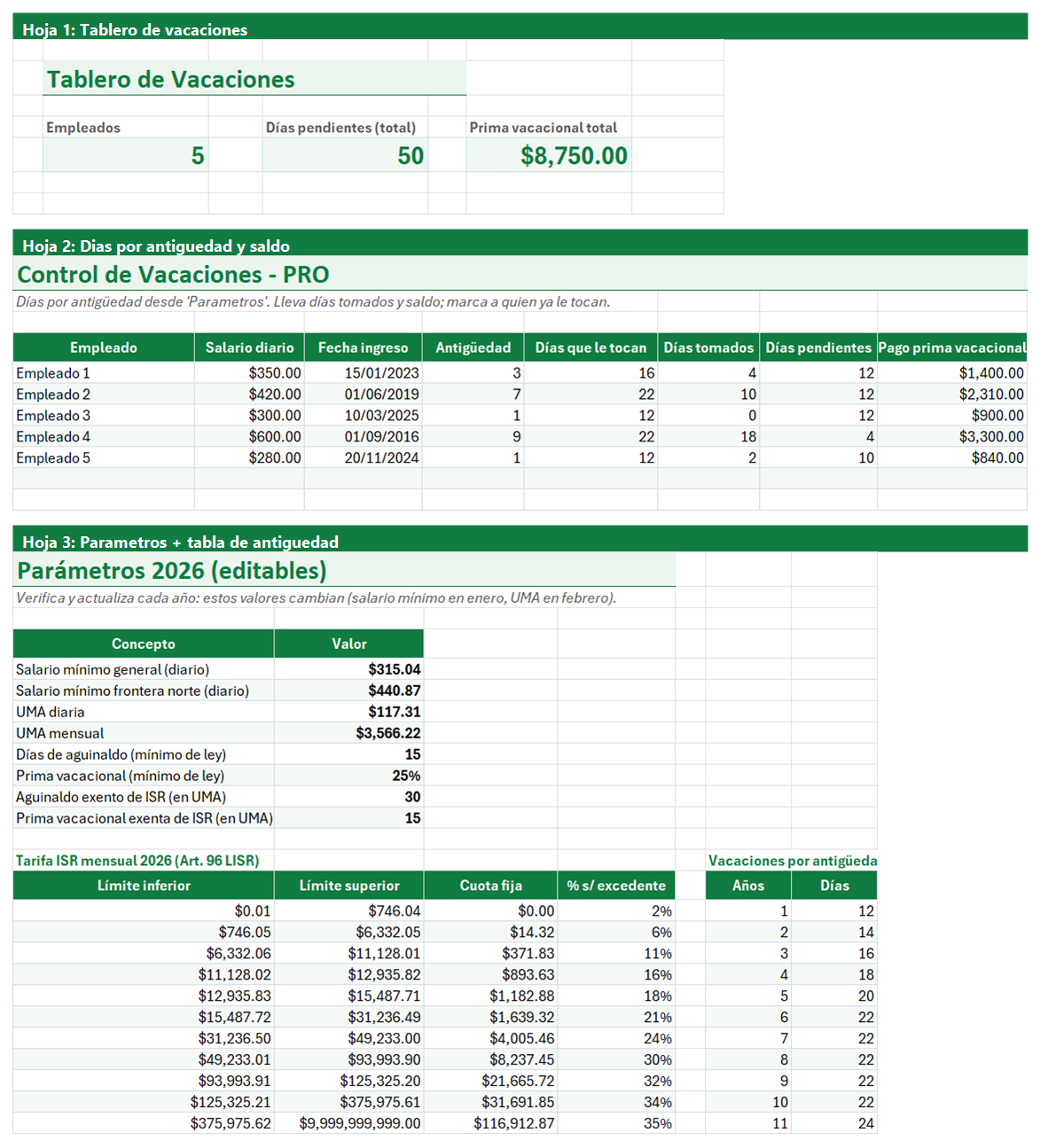
Task: Click the 'Pago prima vacacional' header
Action: click(x=952, y=348)
